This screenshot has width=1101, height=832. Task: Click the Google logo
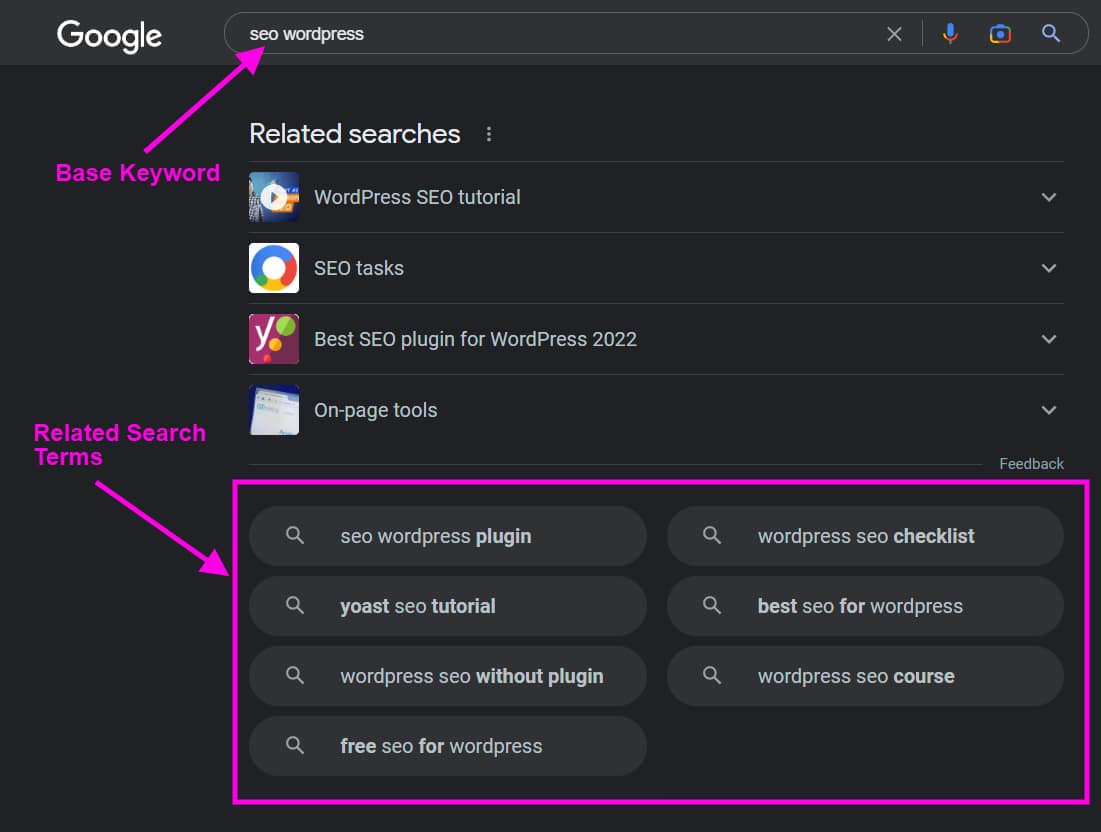point(109,35)
